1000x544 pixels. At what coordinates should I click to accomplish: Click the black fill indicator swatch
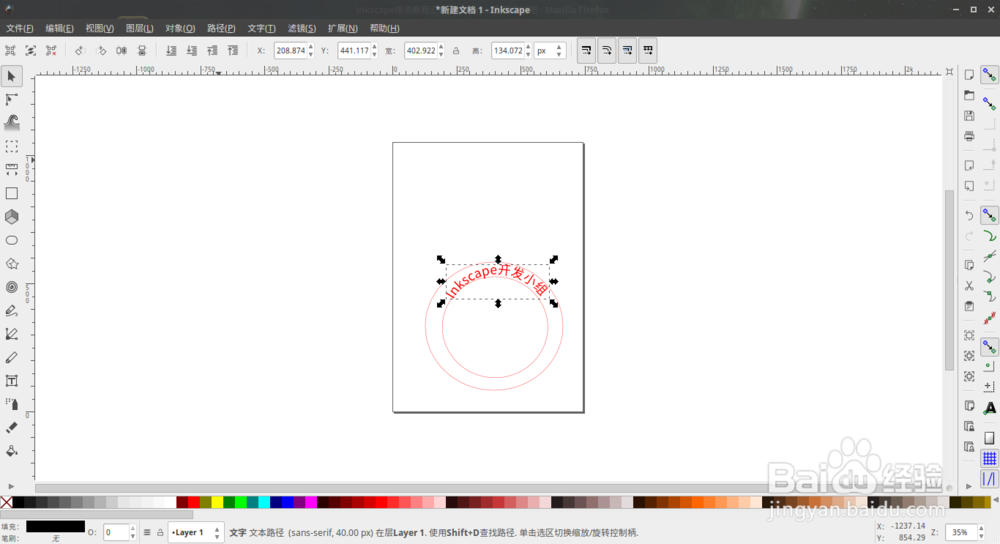point(55,526)
